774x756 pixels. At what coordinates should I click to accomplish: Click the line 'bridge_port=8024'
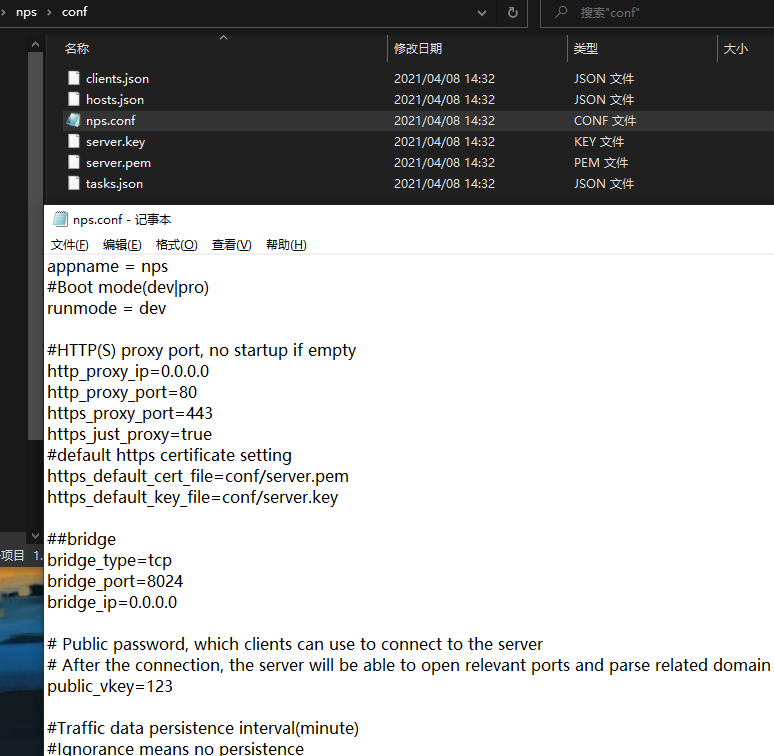(x=115, y=581)
